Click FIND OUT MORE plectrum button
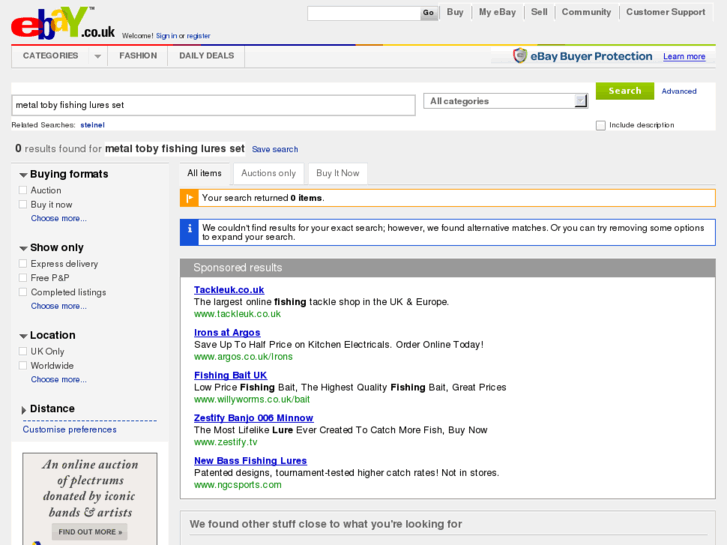The image size is (727, 545). coord(90,532)
